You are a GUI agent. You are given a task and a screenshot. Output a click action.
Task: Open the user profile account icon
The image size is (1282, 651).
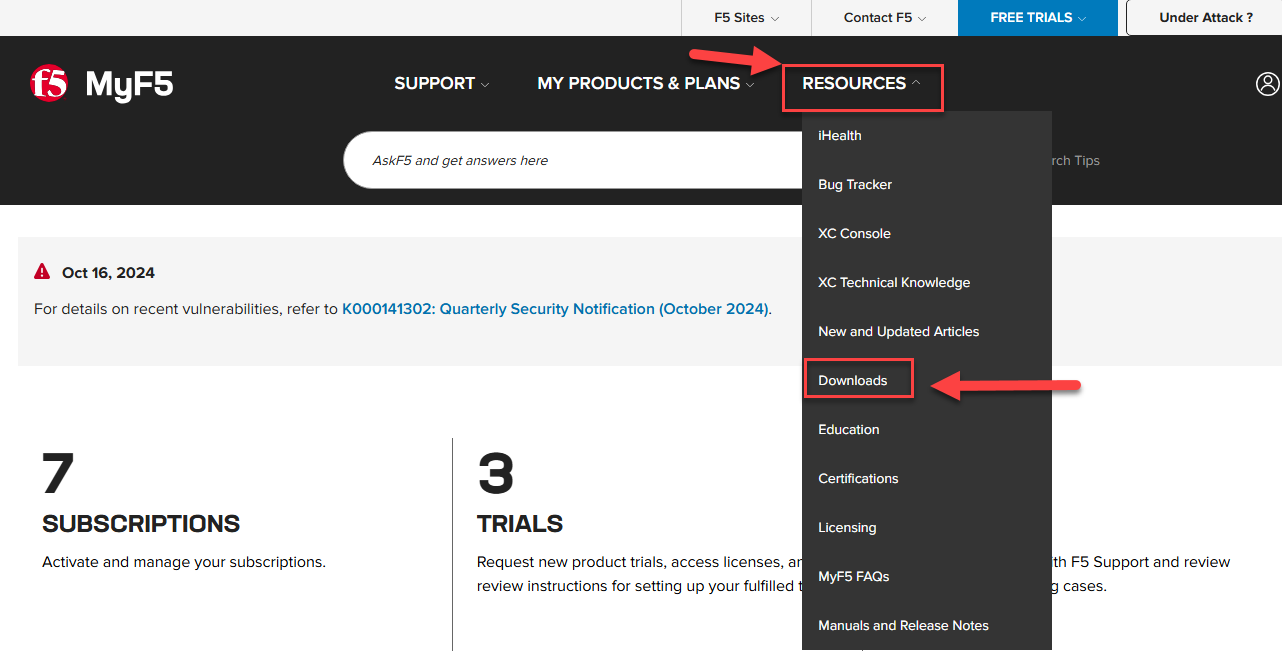1267,84
